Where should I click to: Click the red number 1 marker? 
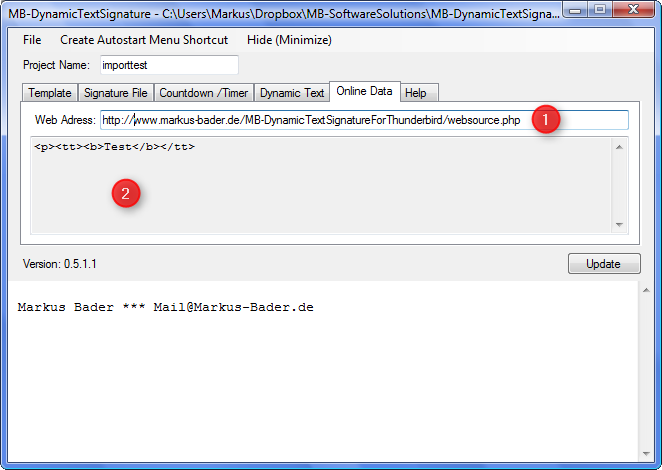tap(545, 120)
